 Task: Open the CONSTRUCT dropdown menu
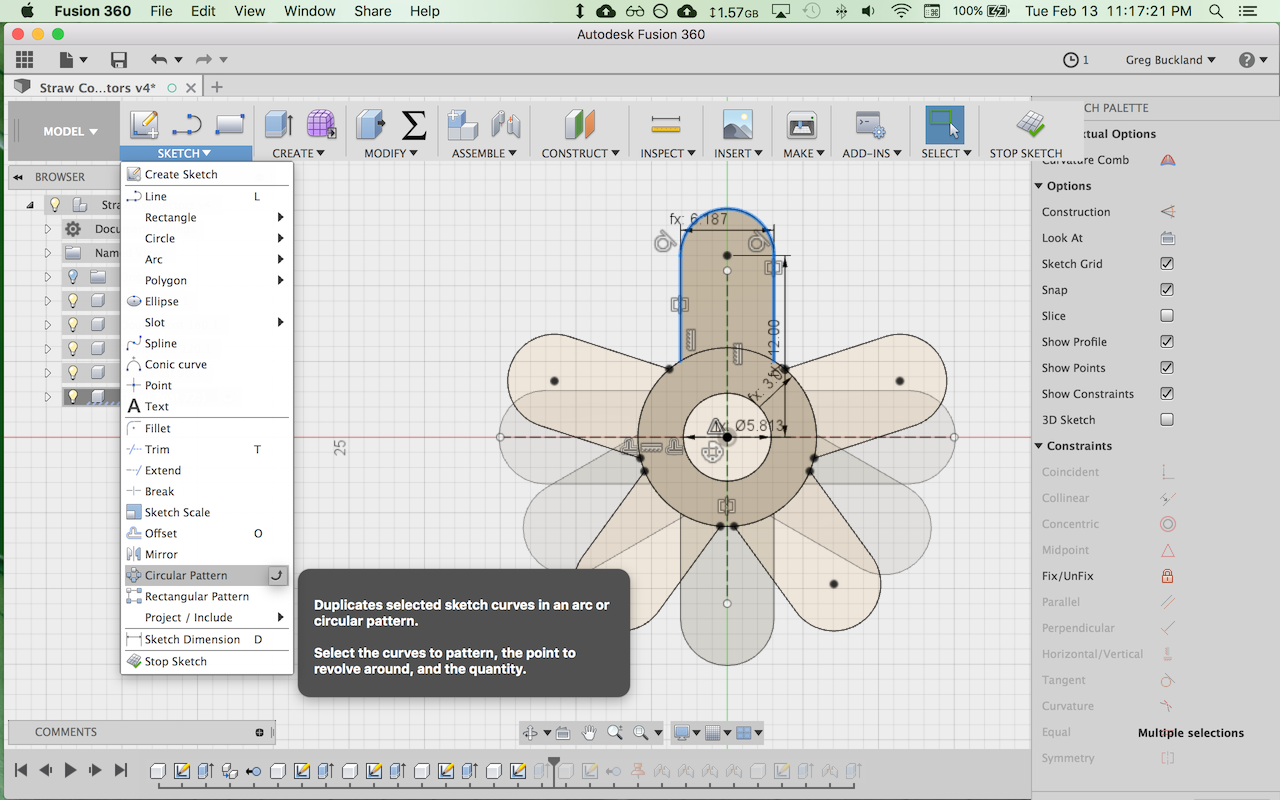[580, 153]
